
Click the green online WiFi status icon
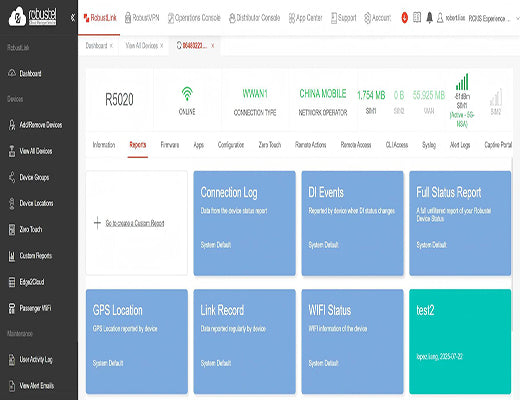[187, 94]
